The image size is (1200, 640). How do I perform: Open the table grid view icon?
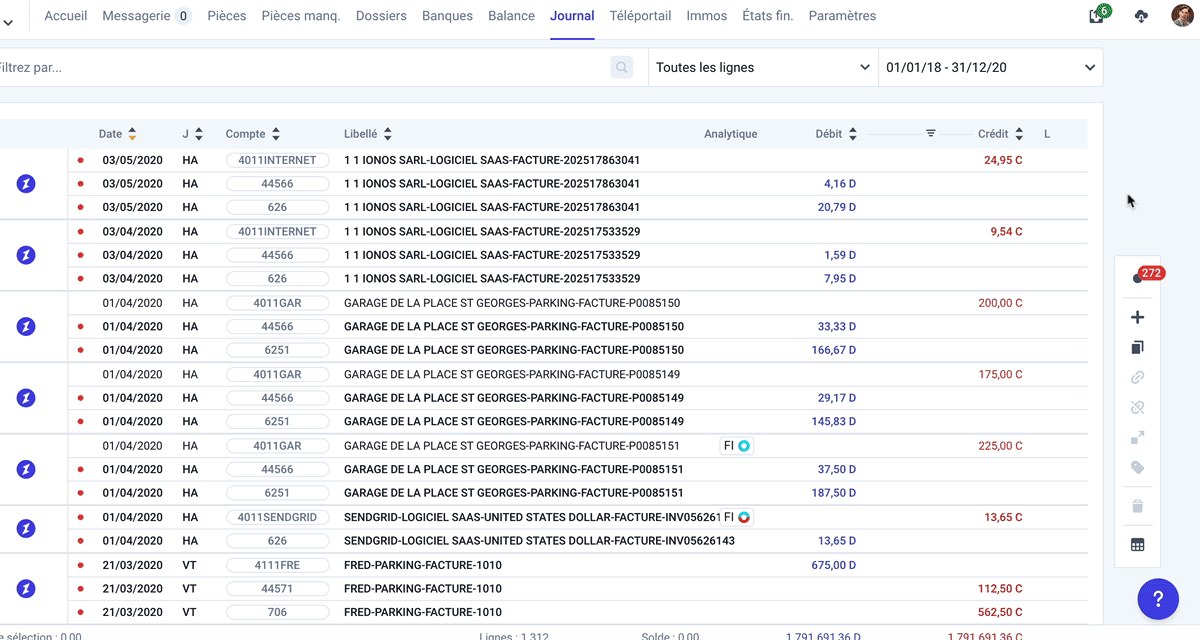(x=1137, y=545)
